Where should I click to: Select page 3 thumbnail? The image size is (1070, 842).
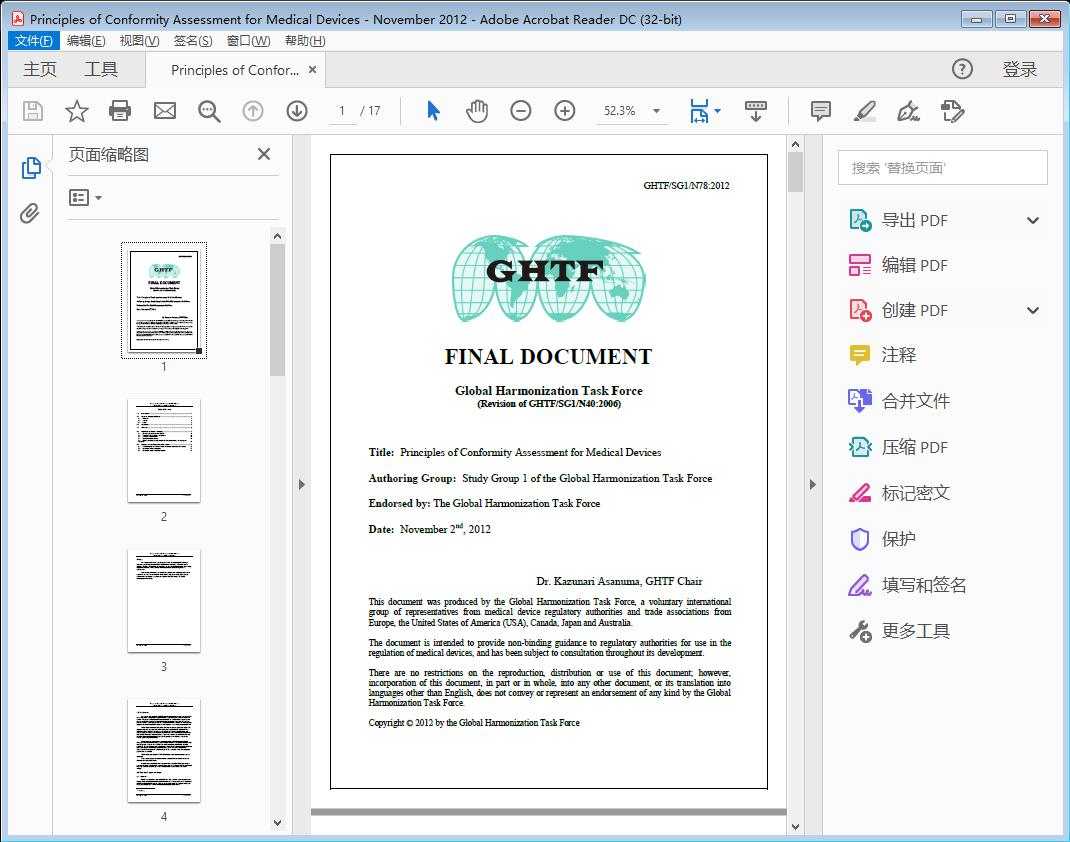164,600
